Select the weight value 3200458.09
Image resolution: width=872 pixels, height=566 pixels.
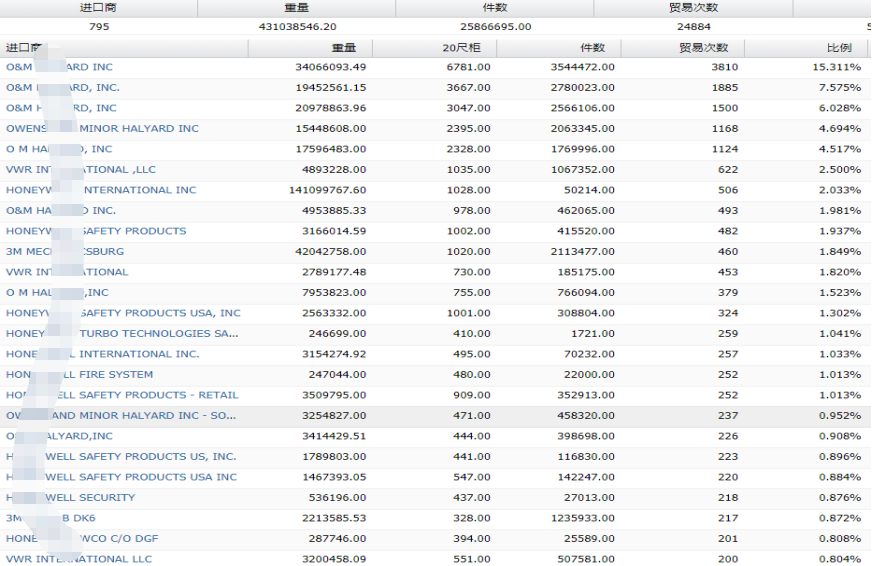[334, 559]
